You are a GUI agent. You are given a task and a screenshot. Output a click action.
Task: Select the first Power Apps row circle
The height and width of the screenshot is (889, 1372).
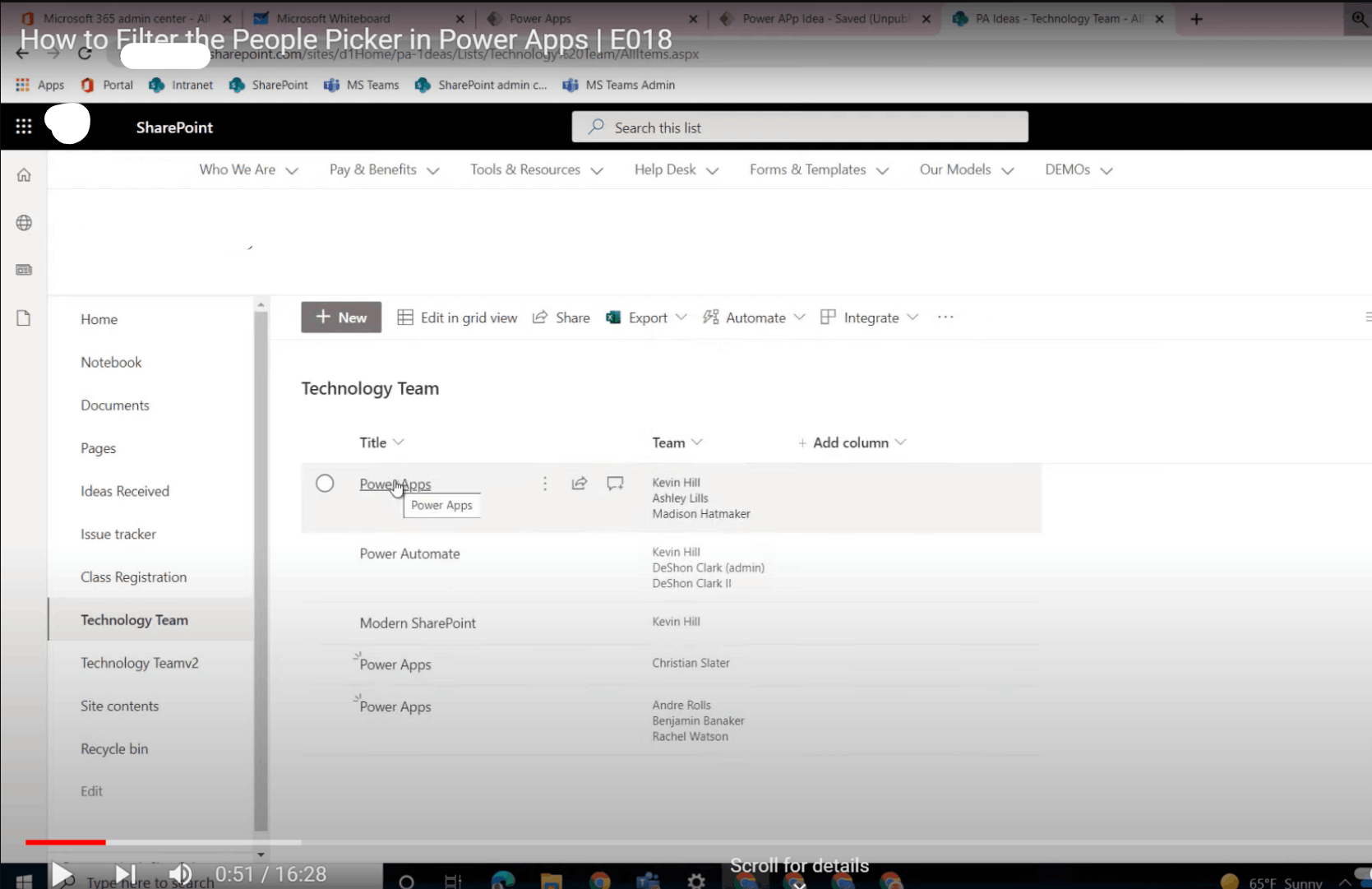(x=325, y=484)
